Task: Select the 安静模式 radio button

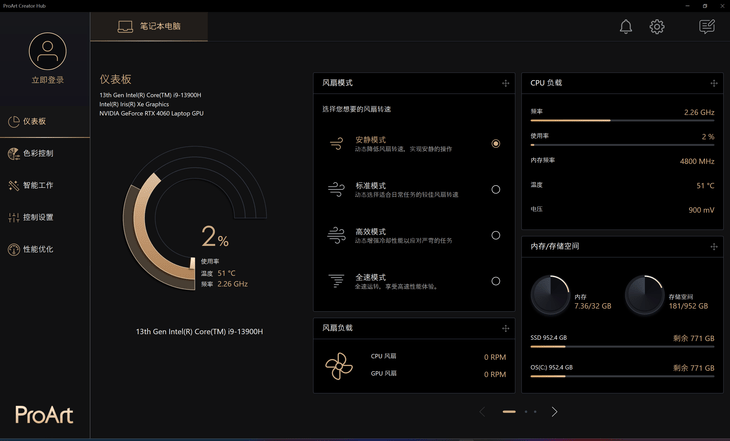Action: click(x=496, y=144)
